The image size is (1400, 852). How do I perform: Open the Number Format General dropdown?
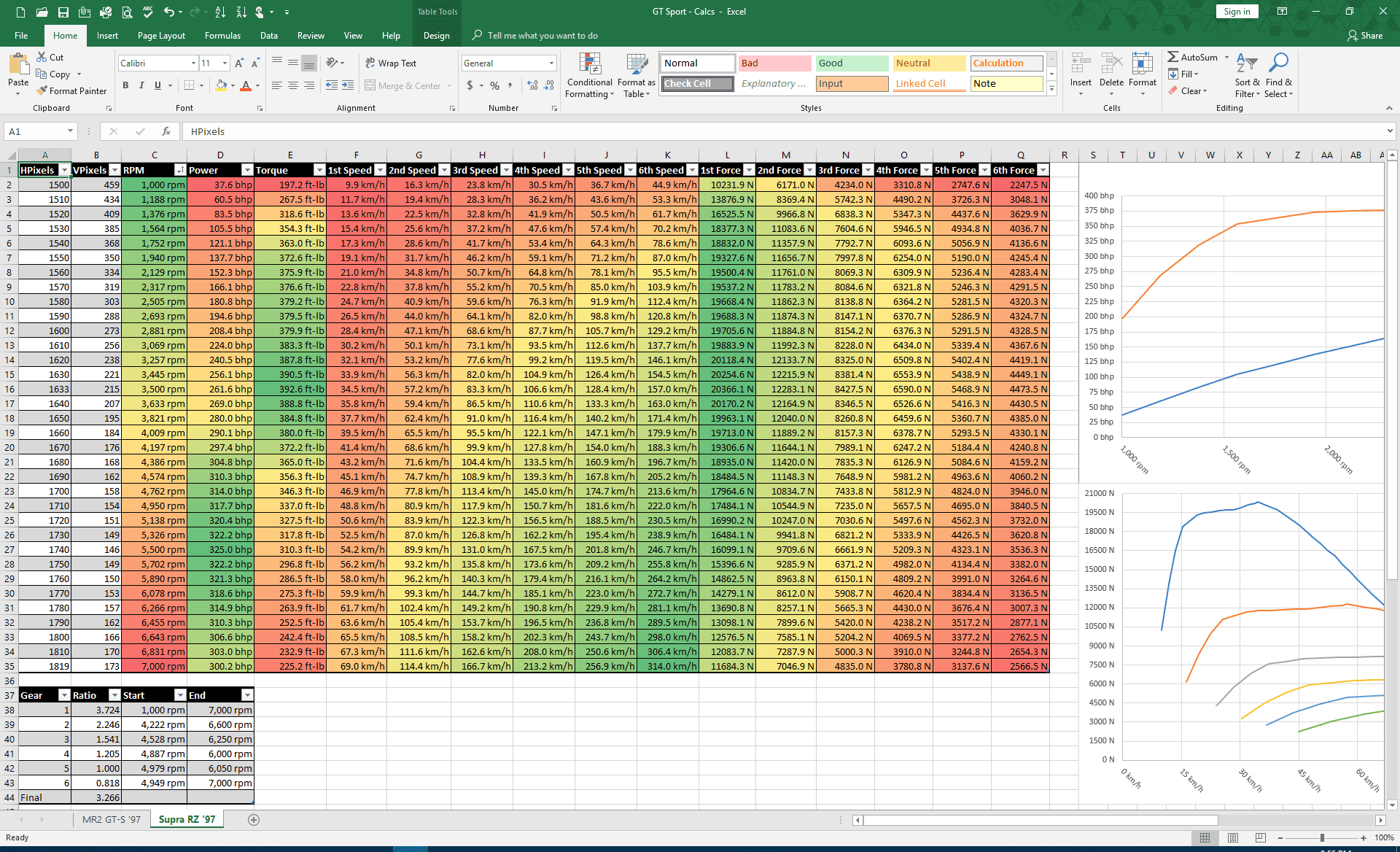[551, 63]
